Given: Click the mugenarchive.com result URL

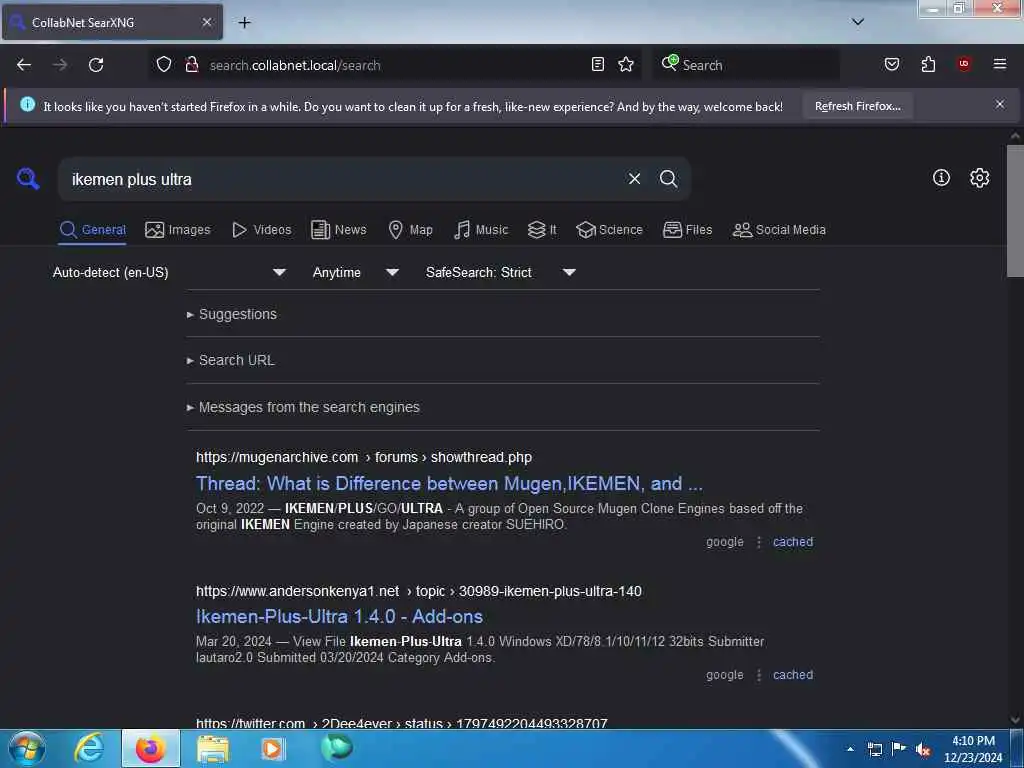Looking at the screenshot, I should click(x=364, y=457).
